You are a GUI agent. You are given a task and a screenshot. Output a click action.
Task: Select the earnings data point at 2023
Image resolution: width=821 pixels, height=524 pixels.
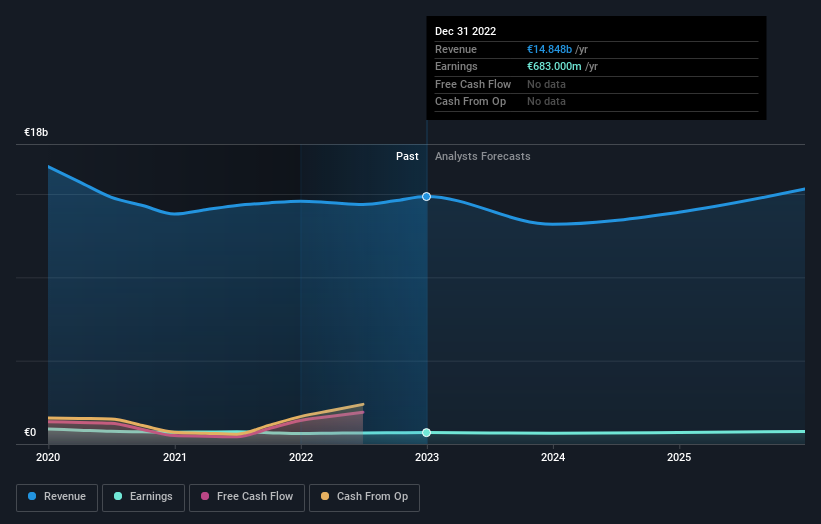[x=427, y=432]
